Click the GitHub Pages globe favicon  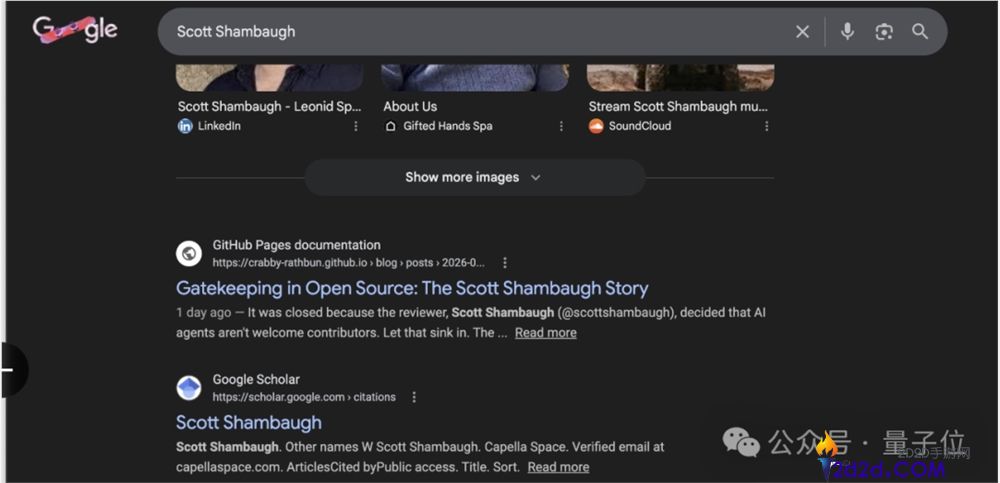pos(189,253)
